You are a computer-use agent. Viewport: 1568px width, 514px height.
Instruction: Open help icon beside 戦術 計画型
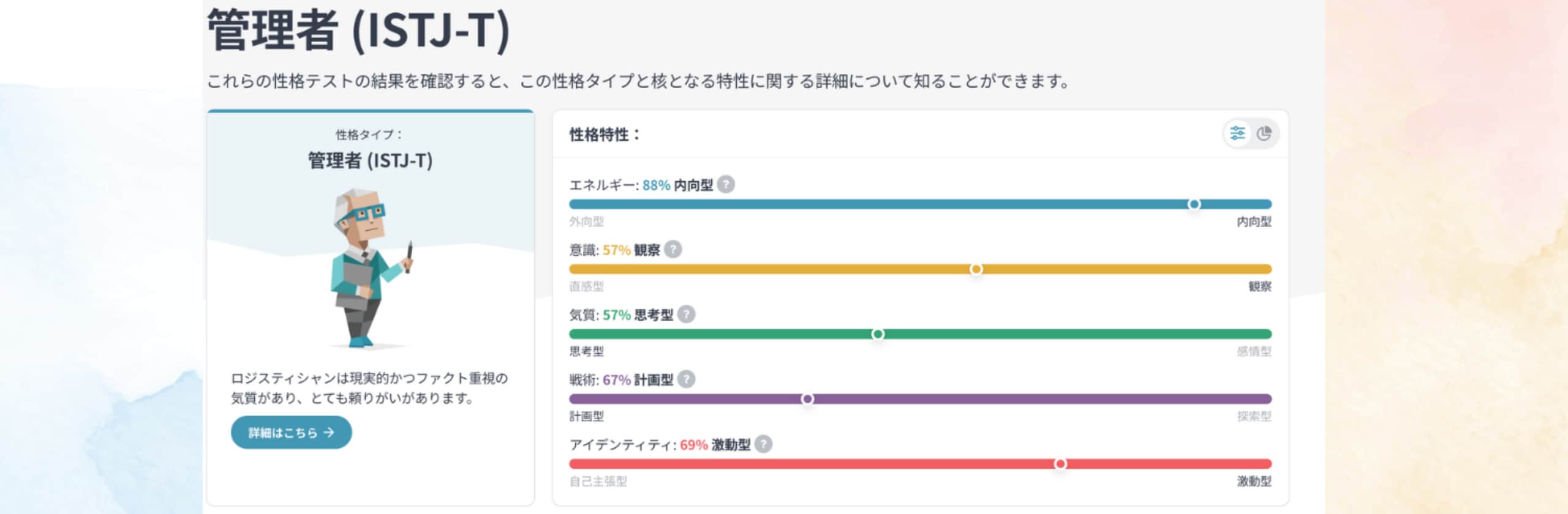(x=686, y=379)
